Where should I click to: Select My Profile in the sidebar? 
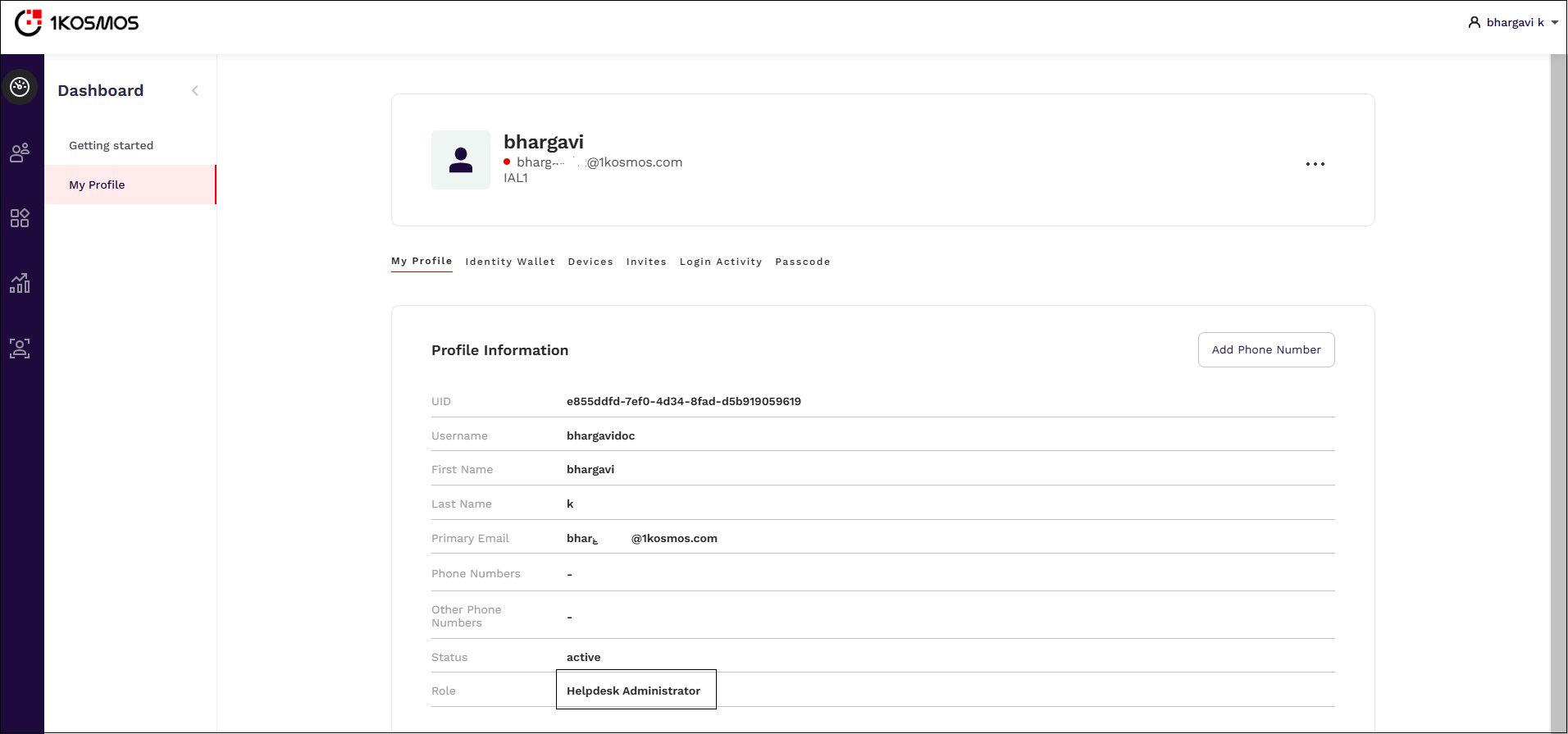click(97, 185)
